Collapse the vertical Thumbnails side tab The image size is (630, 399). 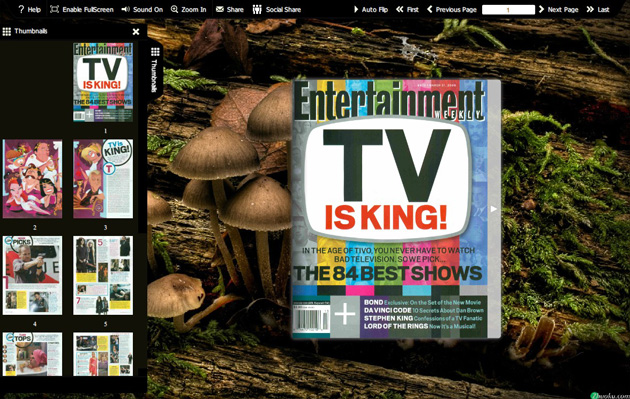click(155, 69)
